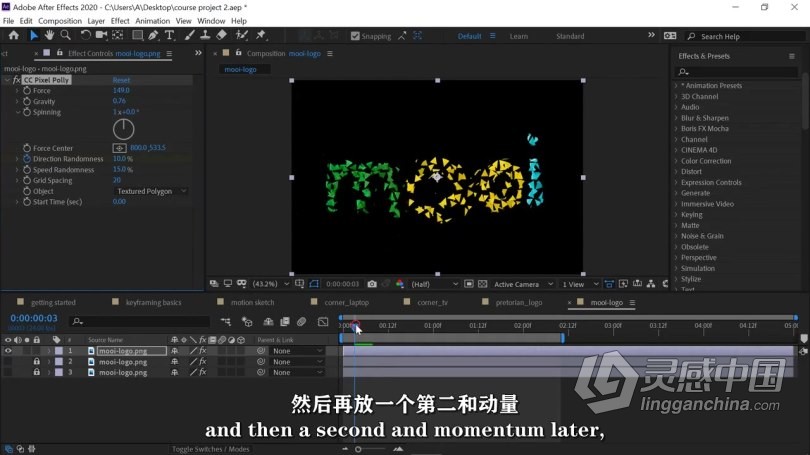Image resolution: width=810 pixels, height=455 pixels.
Task: Select the Hand tool
Action: point(49,35)
